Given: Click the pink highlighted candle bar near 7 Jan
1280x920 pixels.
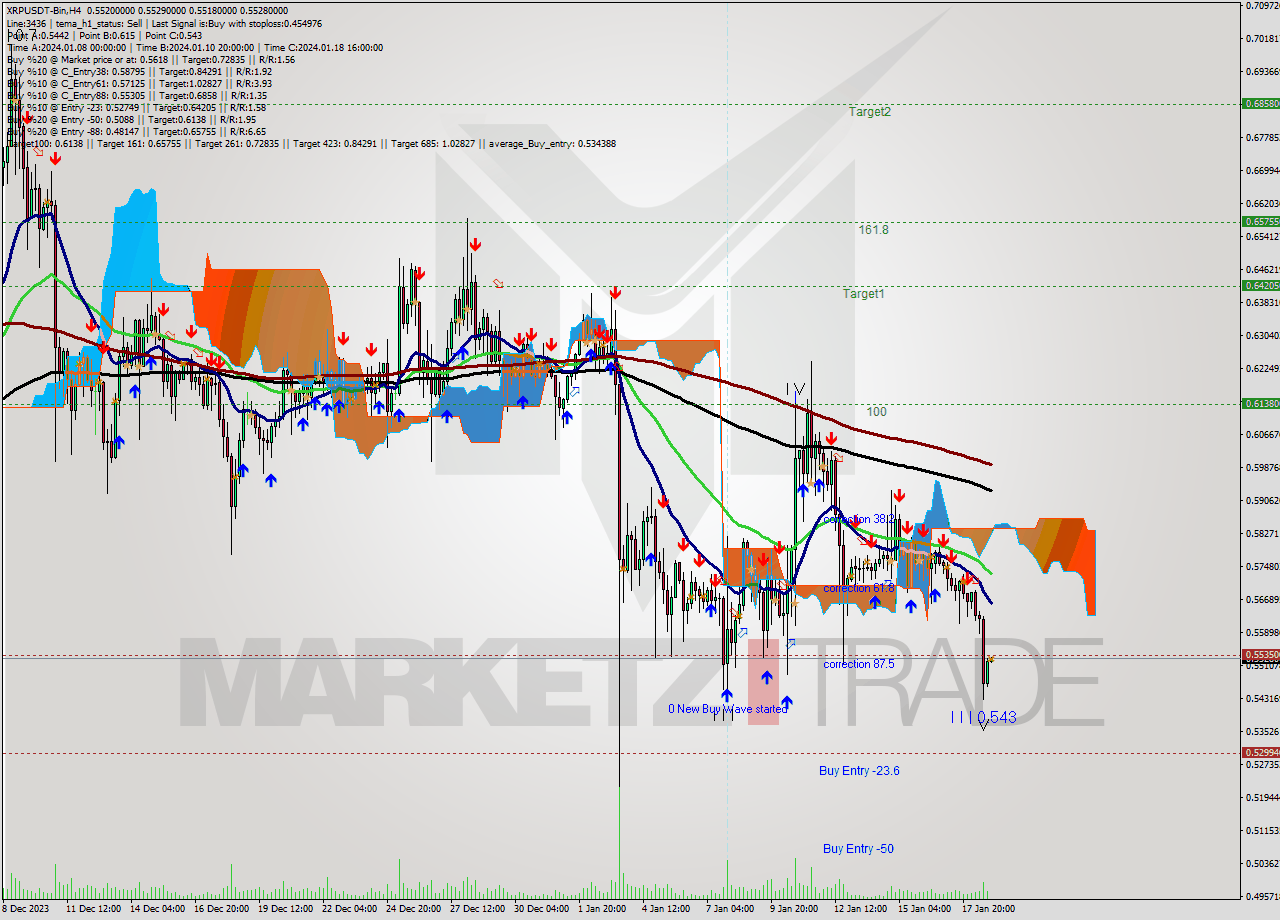Looking at the screenshot, I should 763,682.
